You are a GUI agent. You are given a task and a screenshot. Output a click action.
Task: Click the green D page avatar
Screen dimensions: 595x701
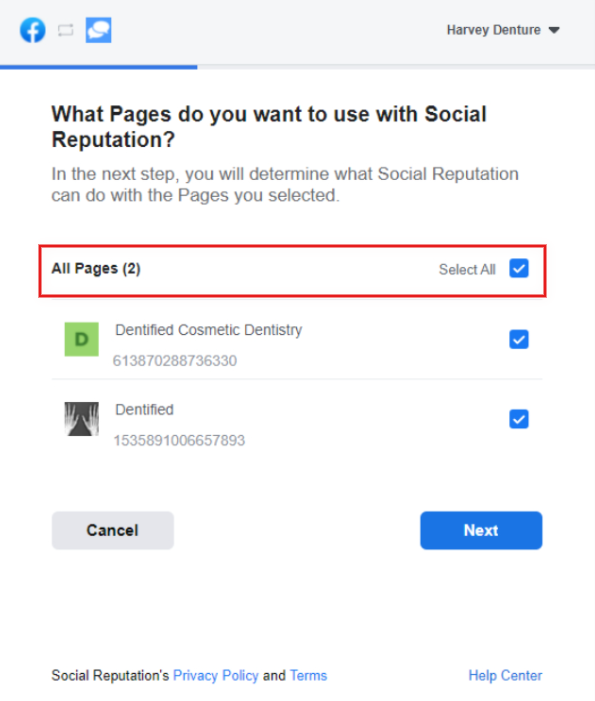pyautogui.click(x=81, y=339)
